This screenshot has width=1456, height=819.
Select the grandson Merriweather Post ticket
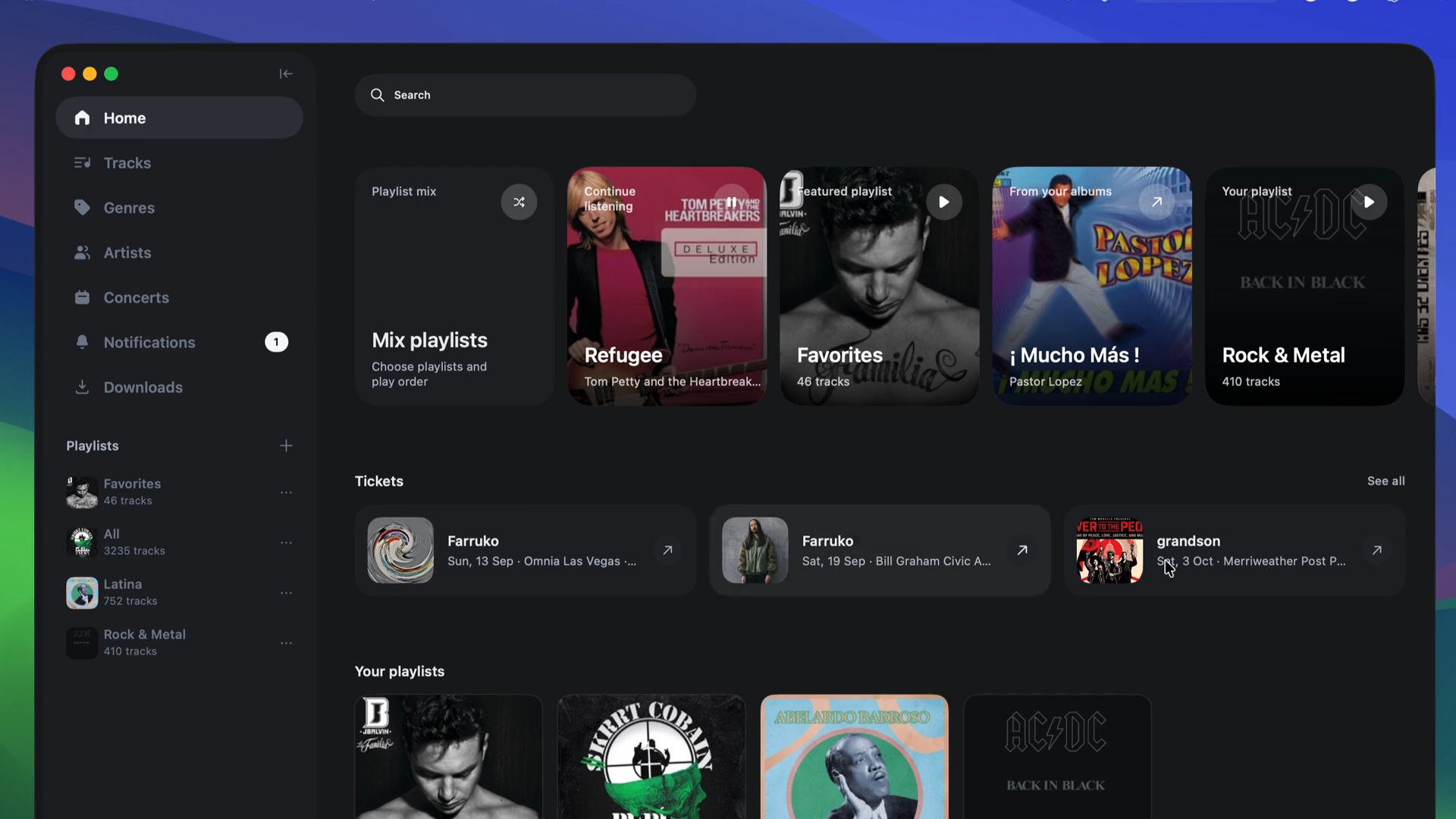tap(1235, 550)
